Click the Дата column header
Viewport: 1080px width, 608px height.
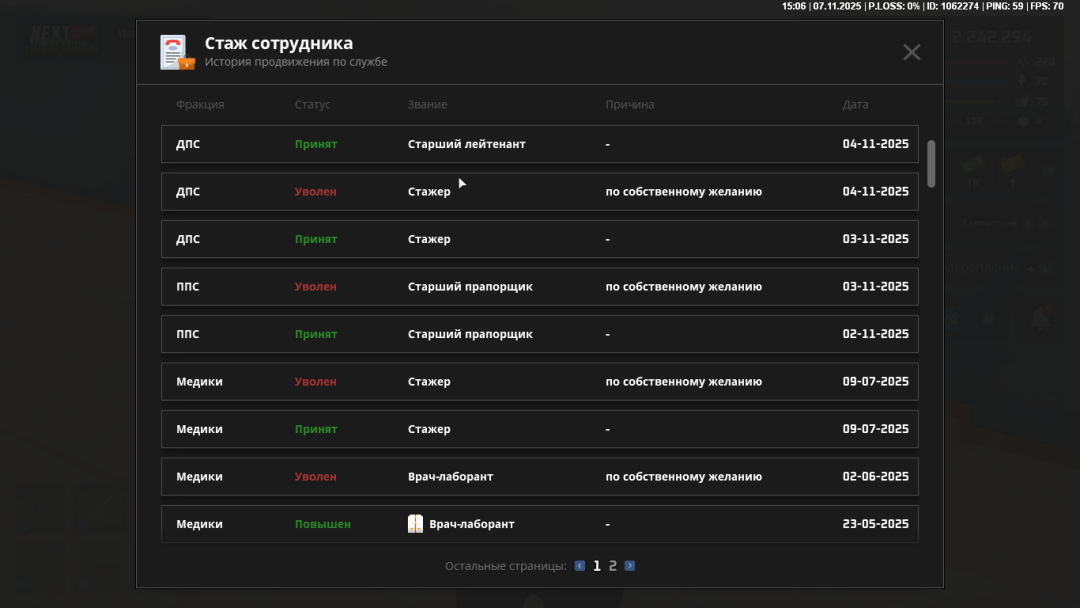click(855, 105)
